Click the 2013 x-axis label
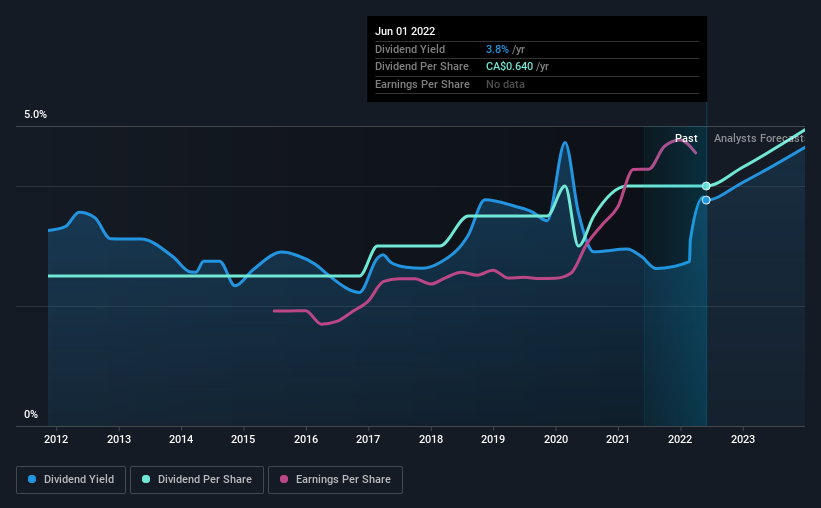This screenshot has height=508, width=821. coord(119,439)
